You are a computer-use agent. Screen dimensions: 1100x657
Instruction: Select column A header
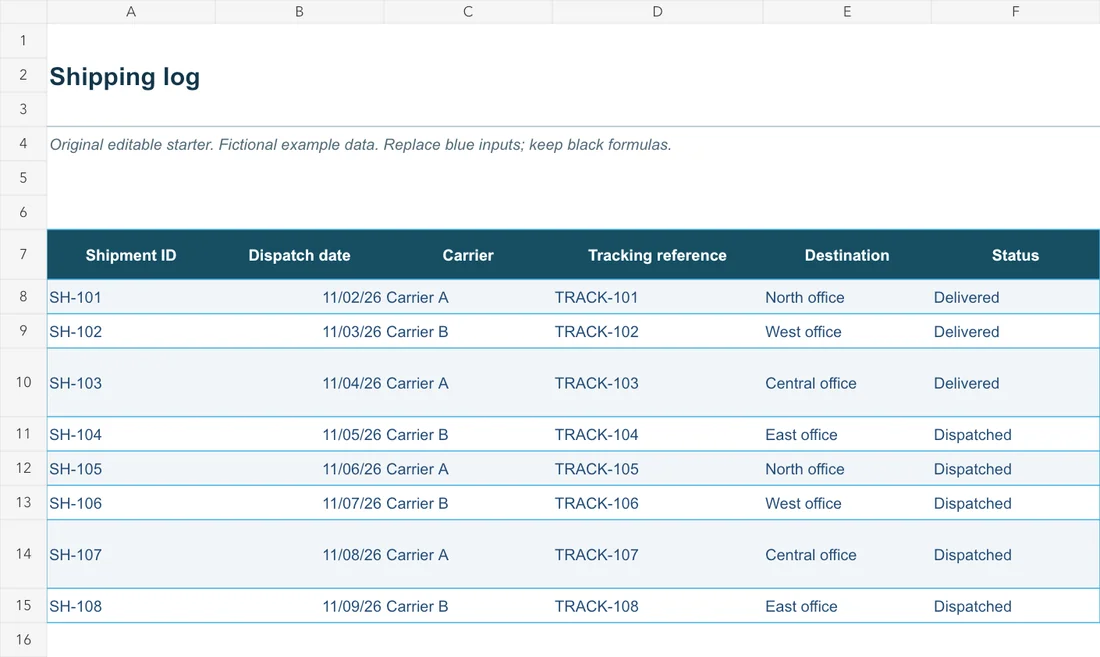click(x=131, y=11)
